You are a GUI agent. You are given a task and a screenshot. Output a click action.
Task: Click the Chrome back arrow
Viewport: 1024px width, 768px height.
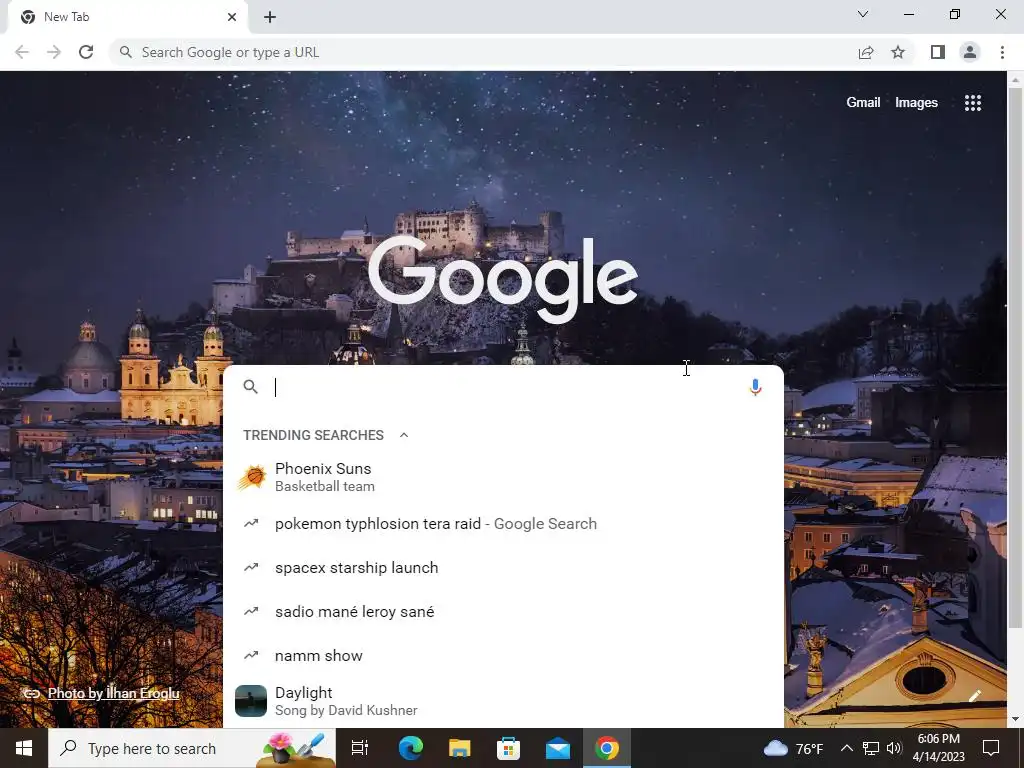[22, 52]
